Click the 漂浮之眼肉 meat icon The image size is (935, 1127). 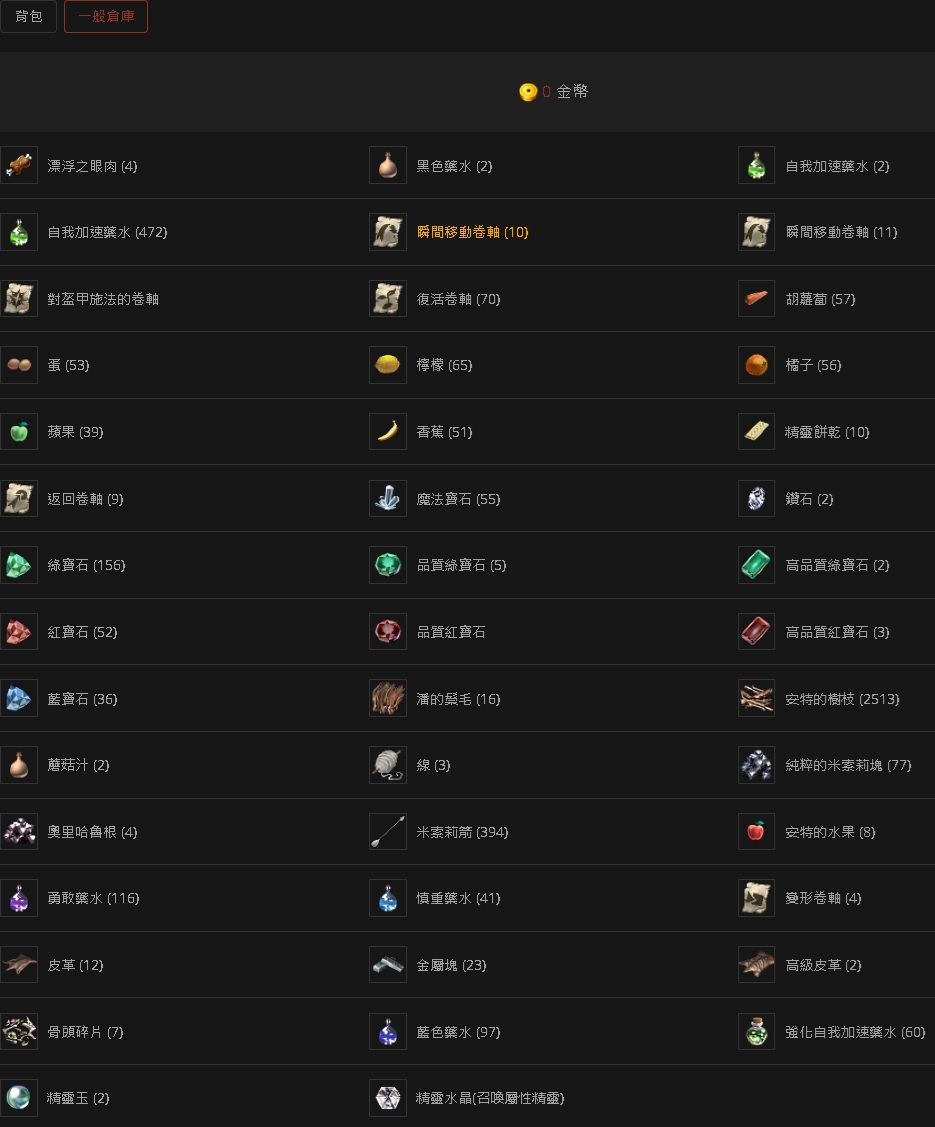pyautogui.click(x=19, y=165)
